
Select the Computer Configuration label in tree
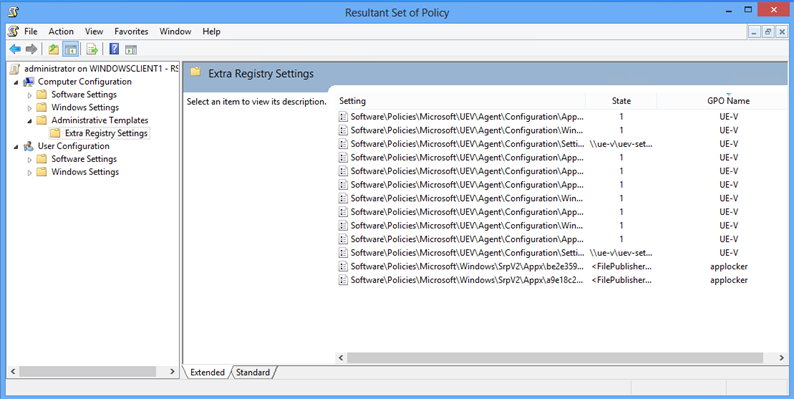(85, 82)
